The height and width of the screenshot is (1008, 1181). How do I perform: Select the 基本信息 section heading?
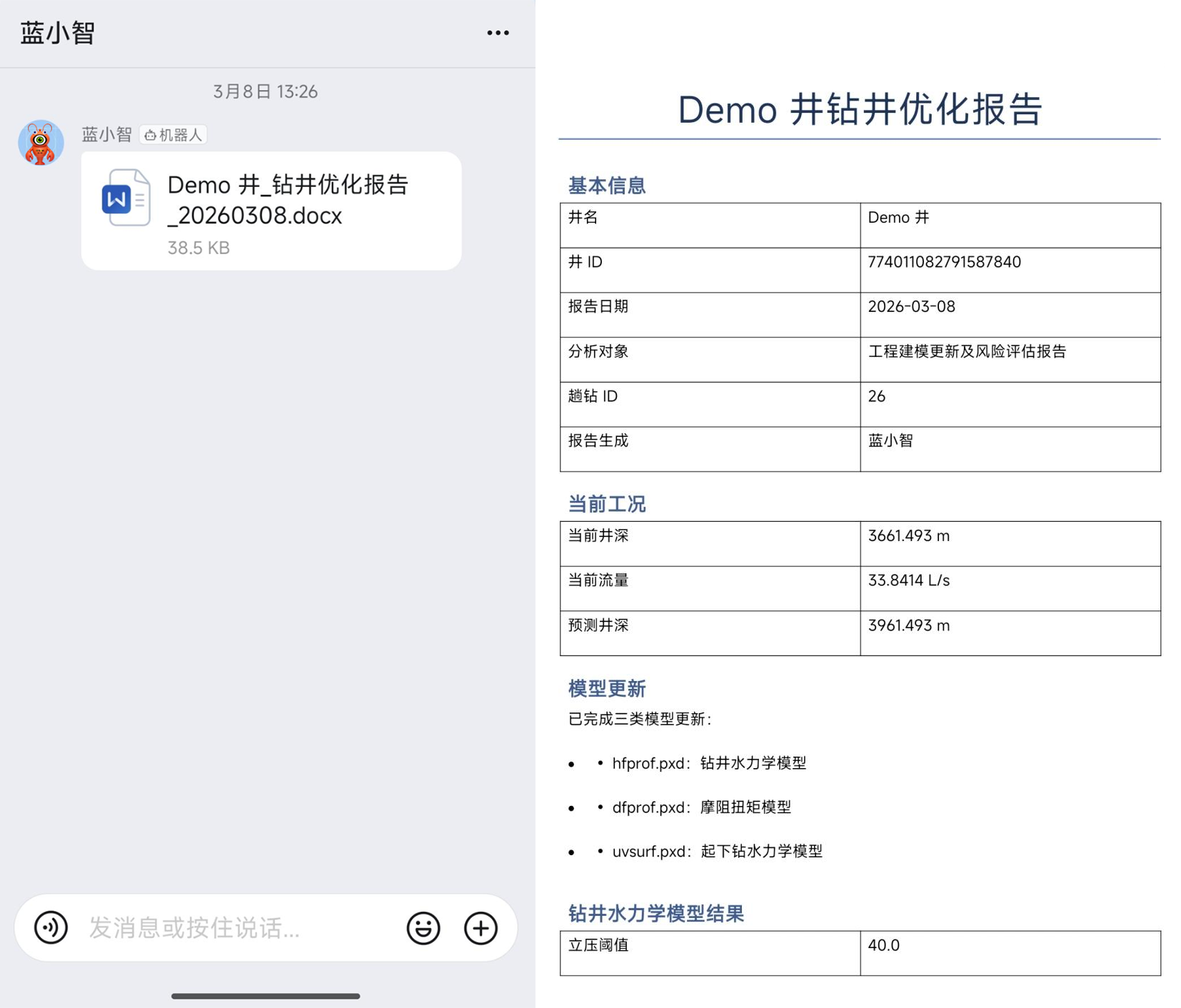[605, 186]
